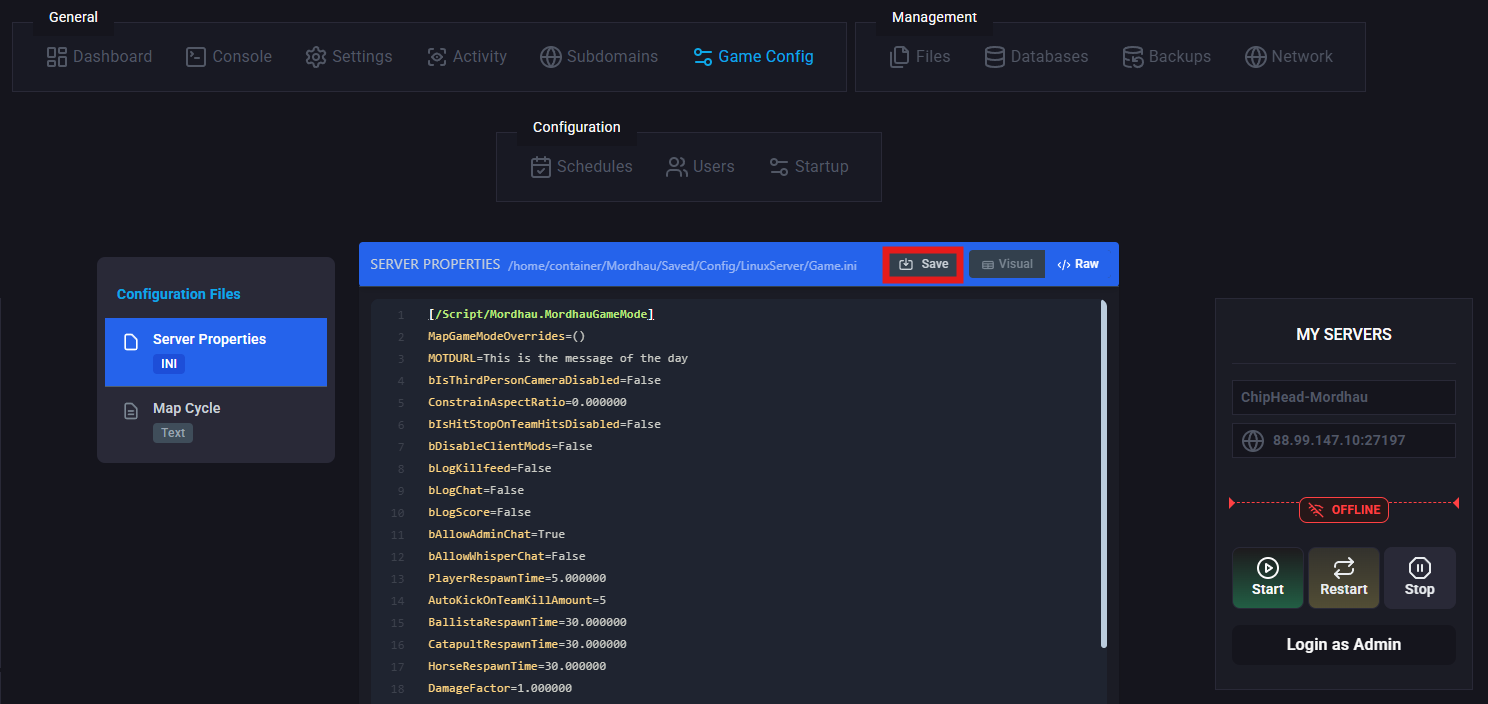This screenshot has height=704, width=1488.
Task: Click the Backups icon
Action: [1133, 57]
